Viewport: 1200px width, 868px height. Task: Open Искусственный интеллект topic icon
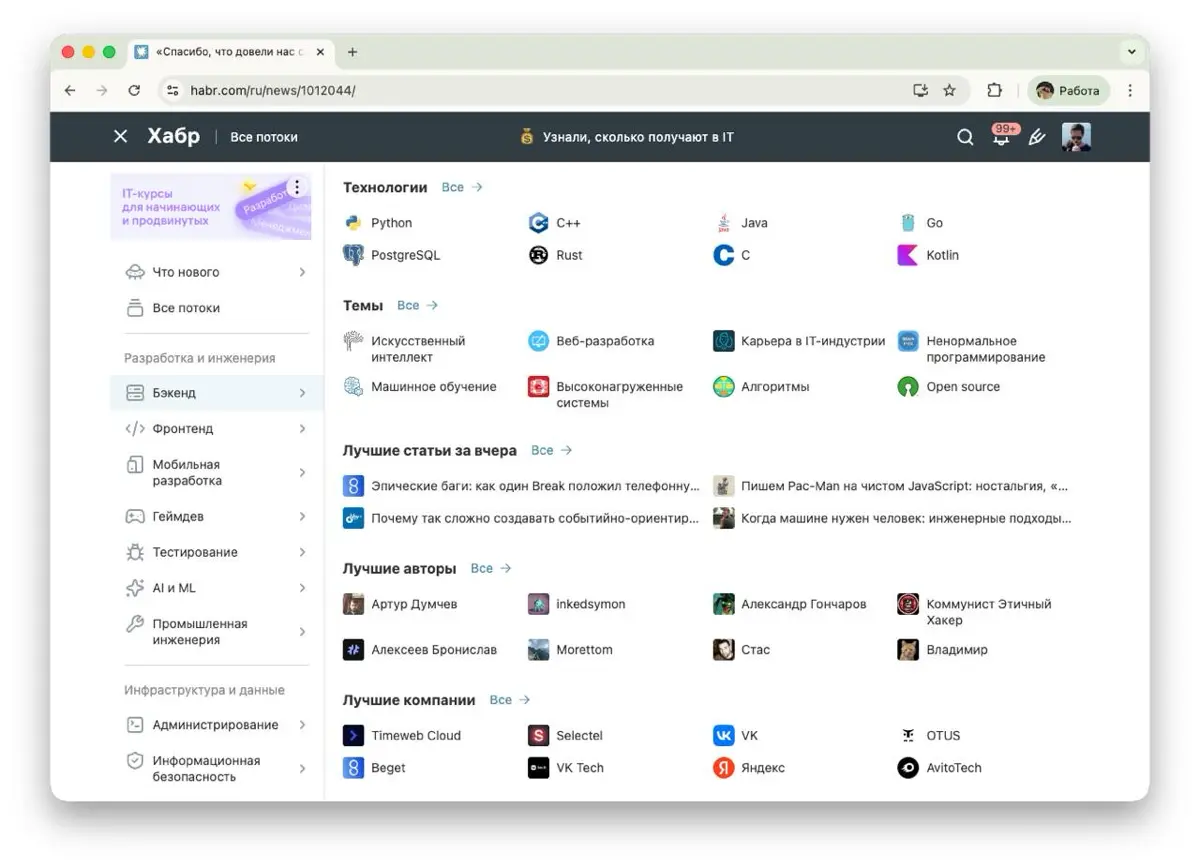(x=353, y=341)
